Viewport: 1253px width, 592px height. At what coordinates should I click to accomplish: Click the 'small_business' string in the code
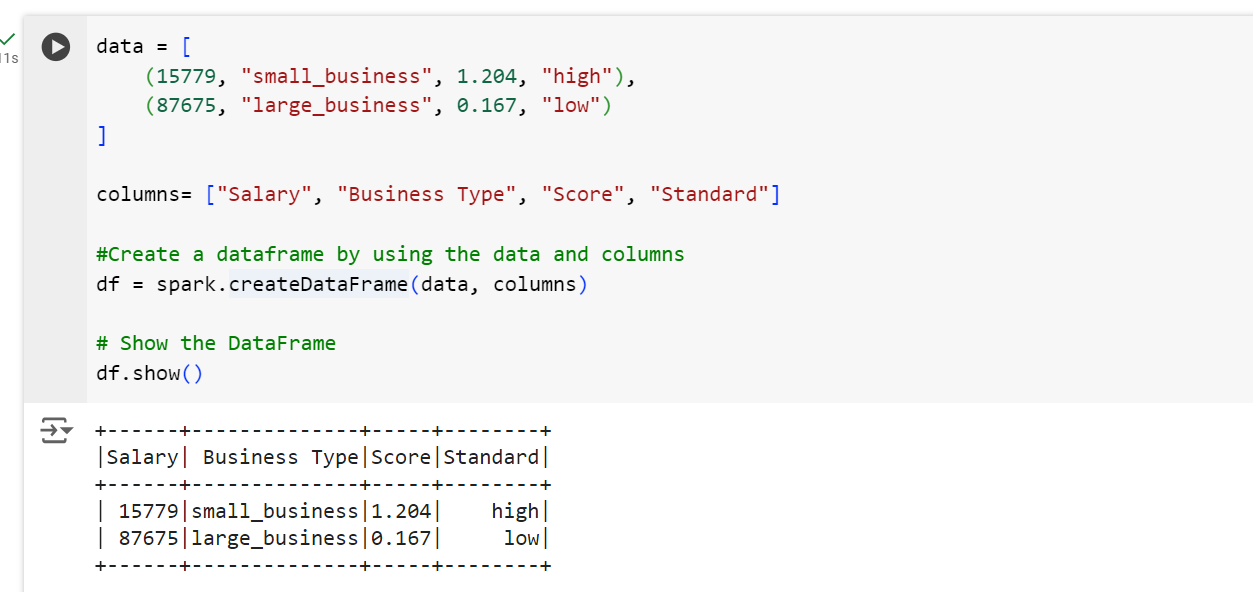pos(338,76)
